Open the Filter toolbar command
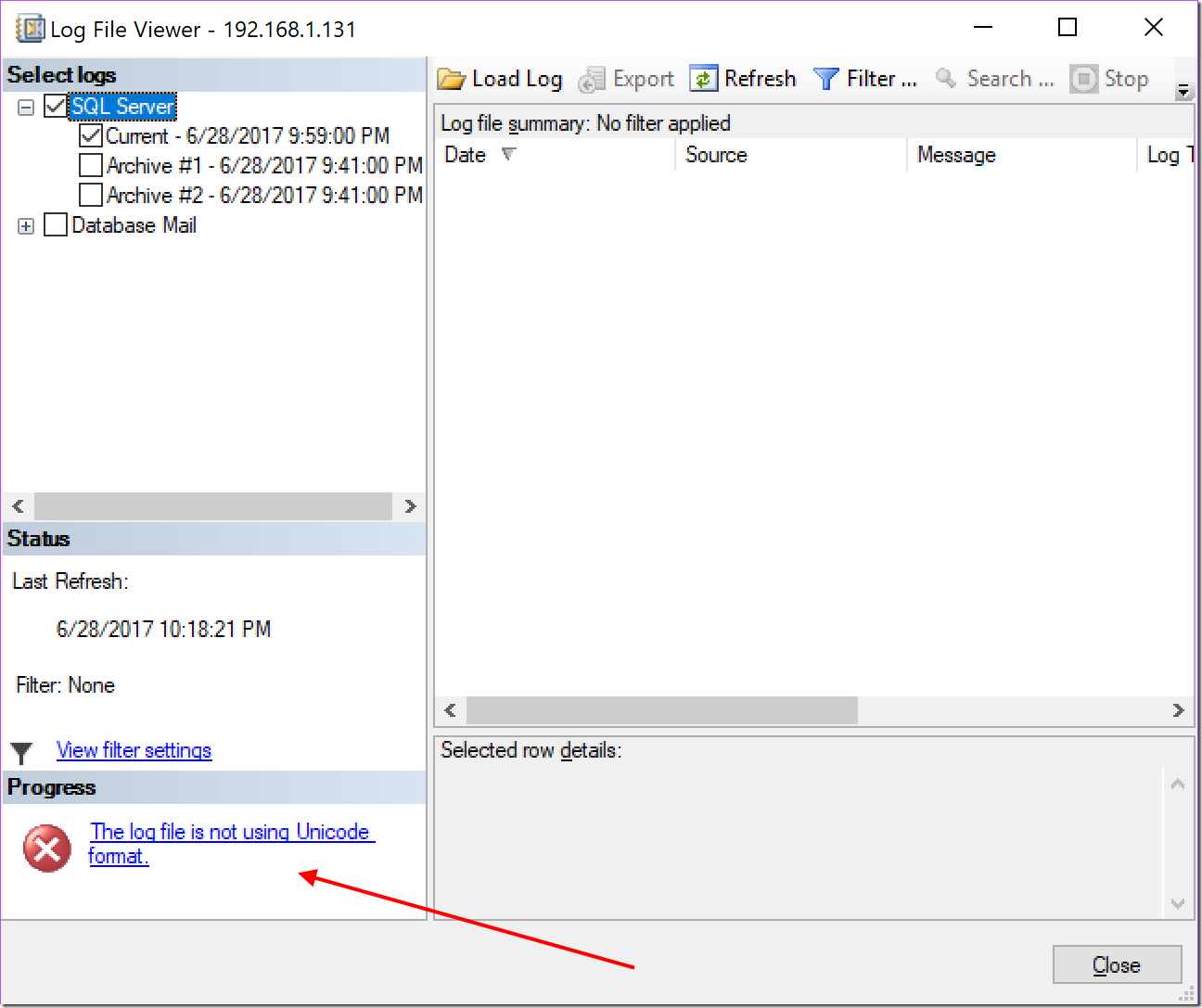Image resolution: width=1202 pixels, height=1008 pixels. pos(864,79)
